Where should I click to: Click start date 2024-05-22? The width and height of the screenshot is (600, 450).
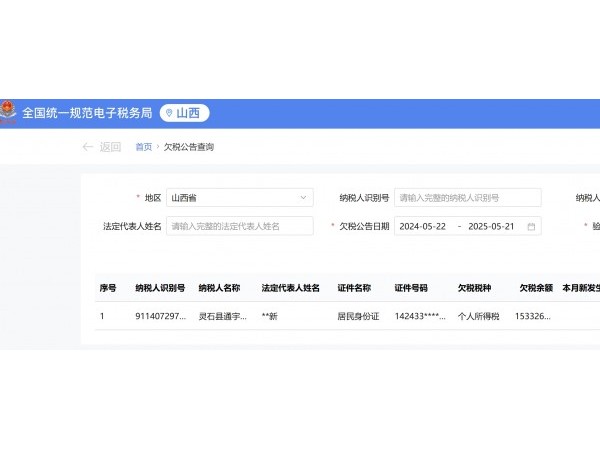tap(423, 226)
